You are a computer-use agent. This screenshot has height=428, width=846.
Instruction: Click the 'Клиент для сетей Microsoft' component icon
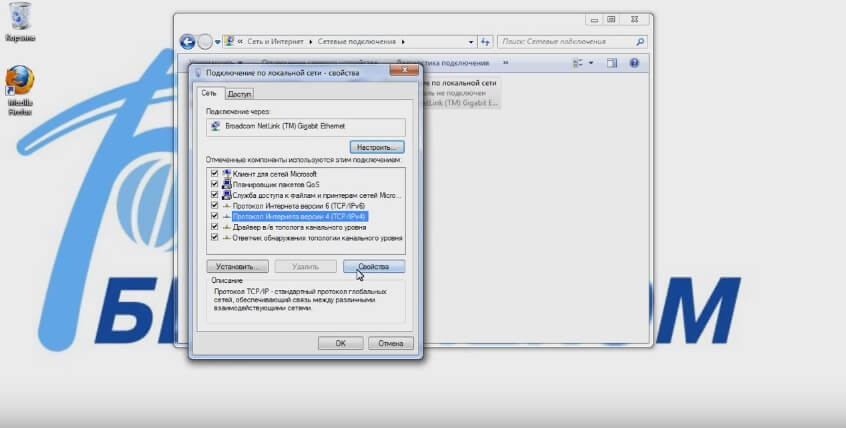[227, 174]
